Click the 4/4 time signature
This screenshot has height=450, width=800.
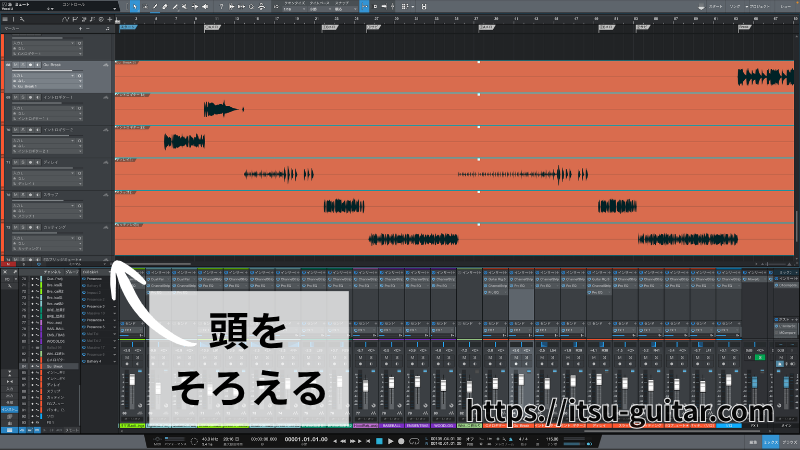click(x=523, y=439)
